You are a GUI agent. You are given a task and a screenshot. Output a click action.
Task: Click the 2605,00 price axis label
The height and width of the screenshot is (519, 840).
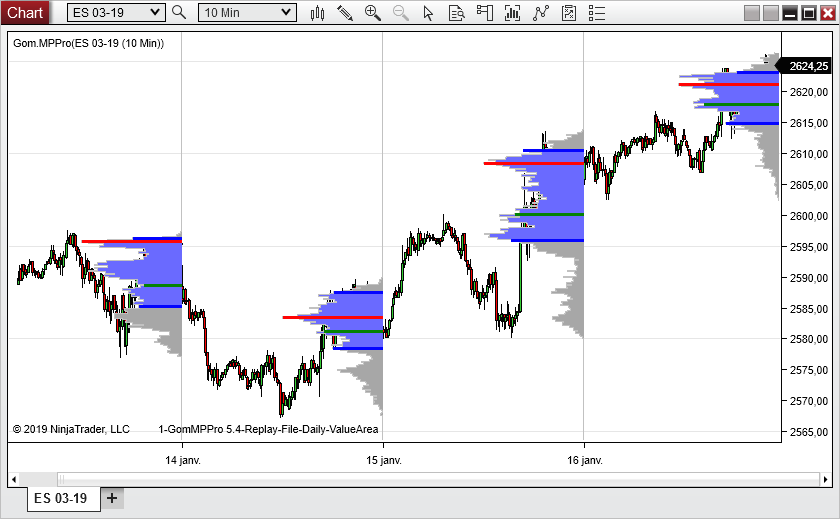click(x=808, y=185)
